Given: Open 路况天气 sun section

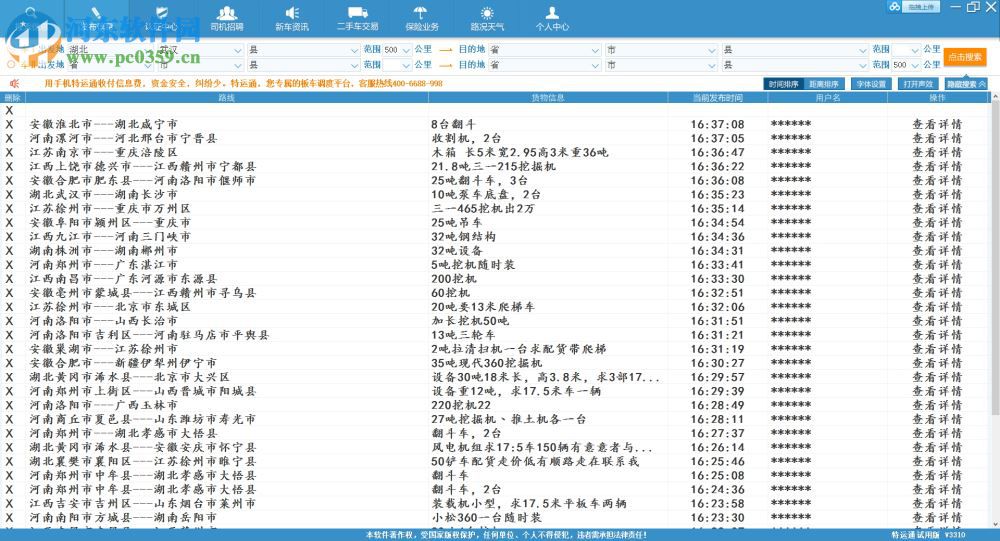Looking at the screenshot, I should click(x=487, y=18).
